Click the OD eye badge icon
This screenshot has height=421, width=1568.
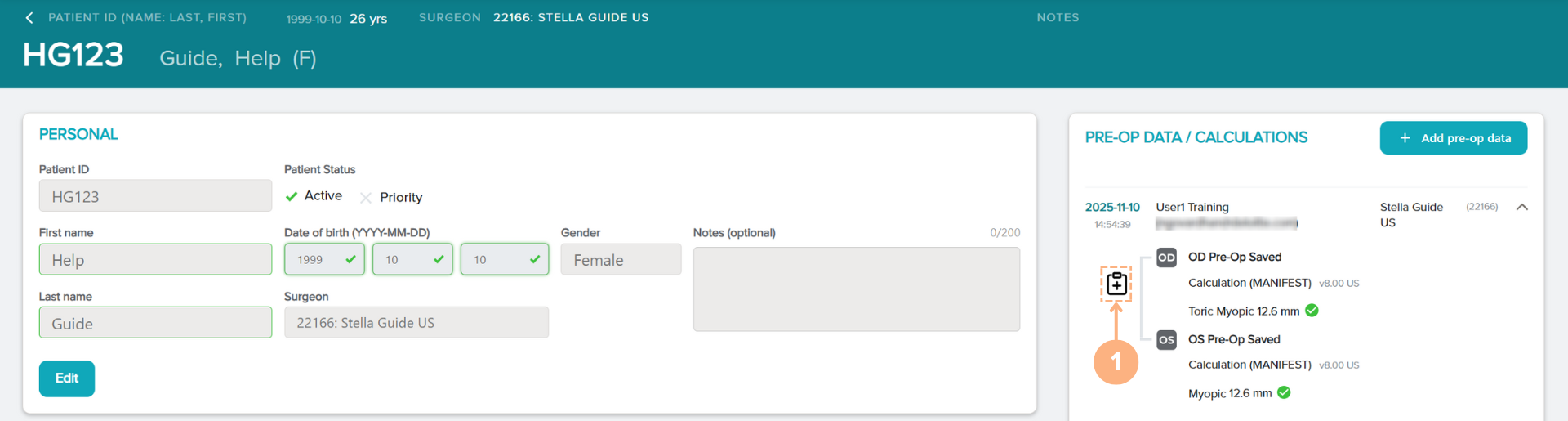coord(1166,258)
